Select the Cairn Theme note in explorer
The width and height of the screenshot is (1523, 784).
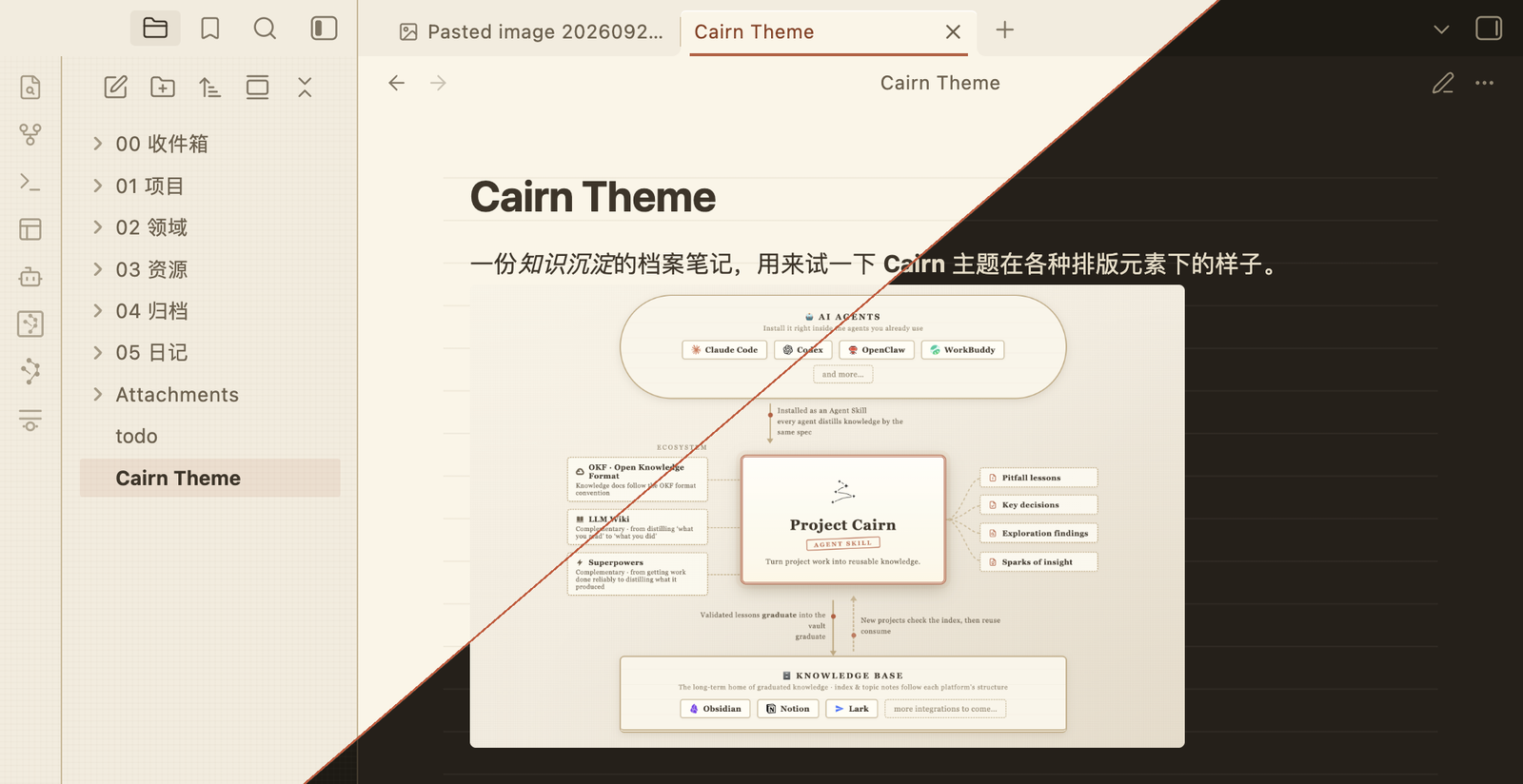coord(209,479)
